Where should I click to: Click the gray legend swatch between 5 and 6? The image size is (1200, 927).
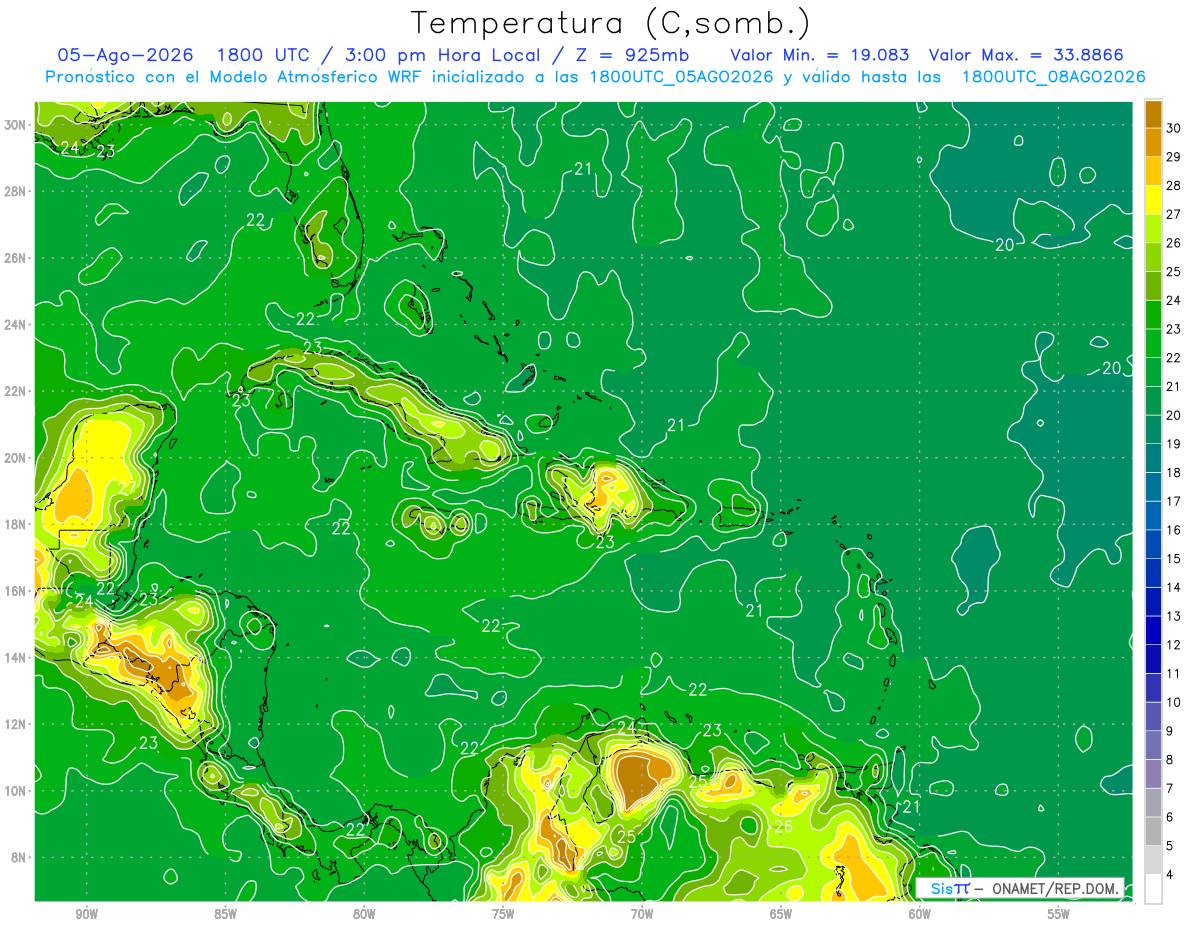(x=1153, y=831)
